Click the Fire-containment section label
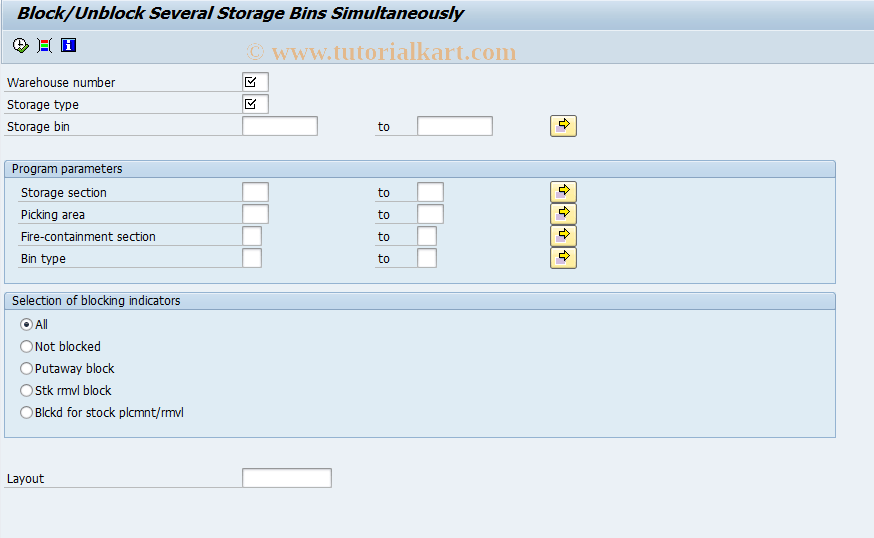 [88, 236]
